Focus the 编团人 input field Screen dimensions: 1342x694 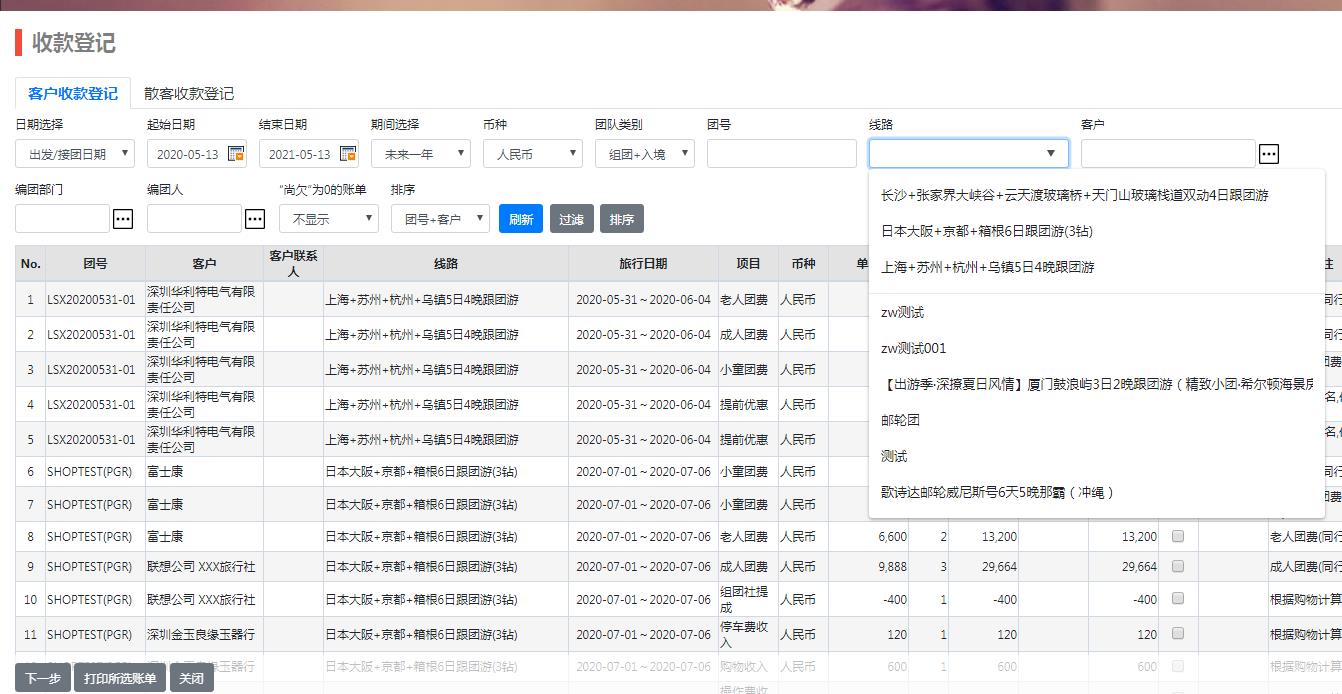tap(194, 218)
